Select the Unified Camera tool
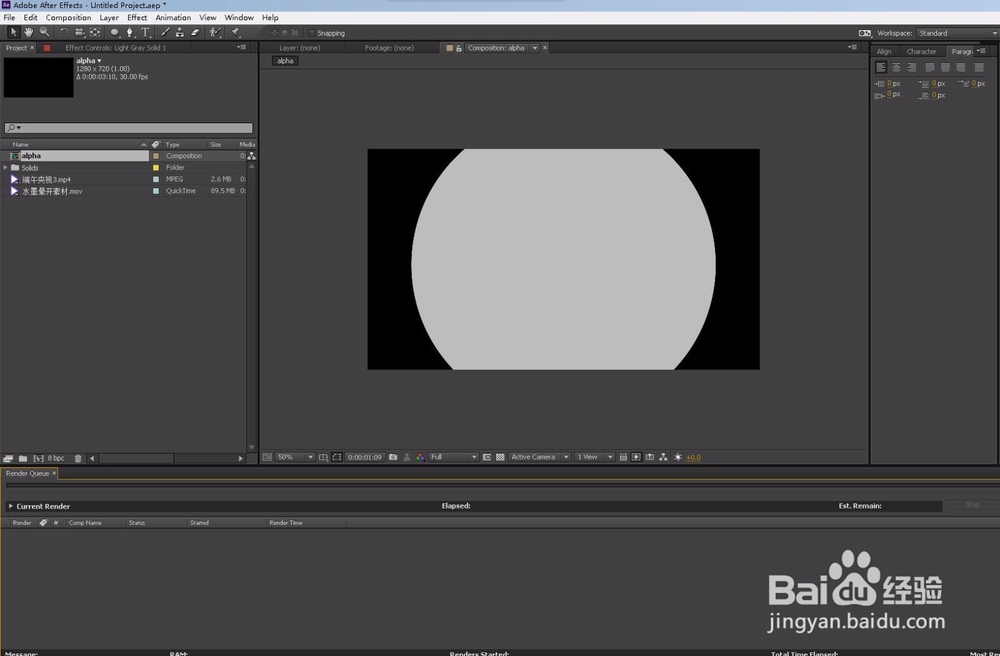 tap(79, 32)
